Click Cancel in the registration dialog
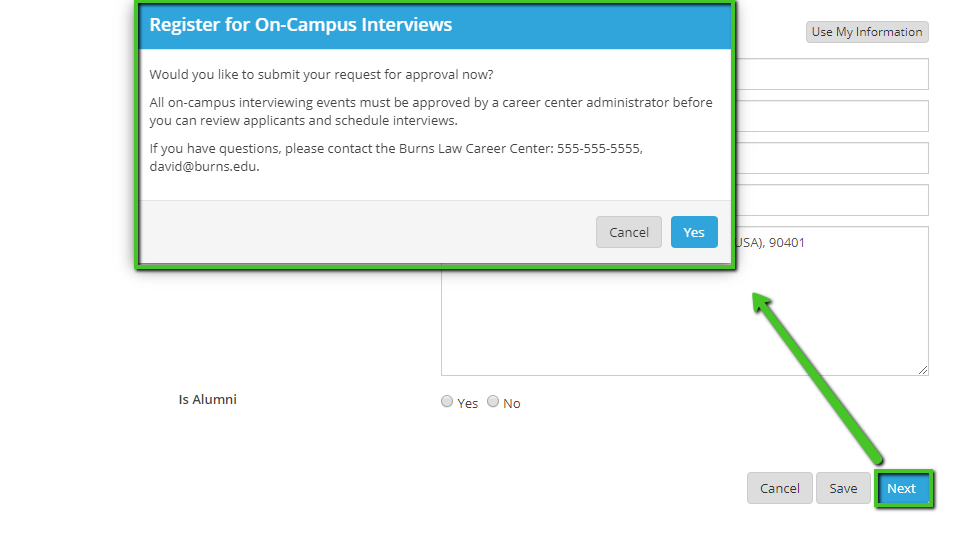This screenshot has width=978, height=538. pyautogui.click(x=629, y=232)
